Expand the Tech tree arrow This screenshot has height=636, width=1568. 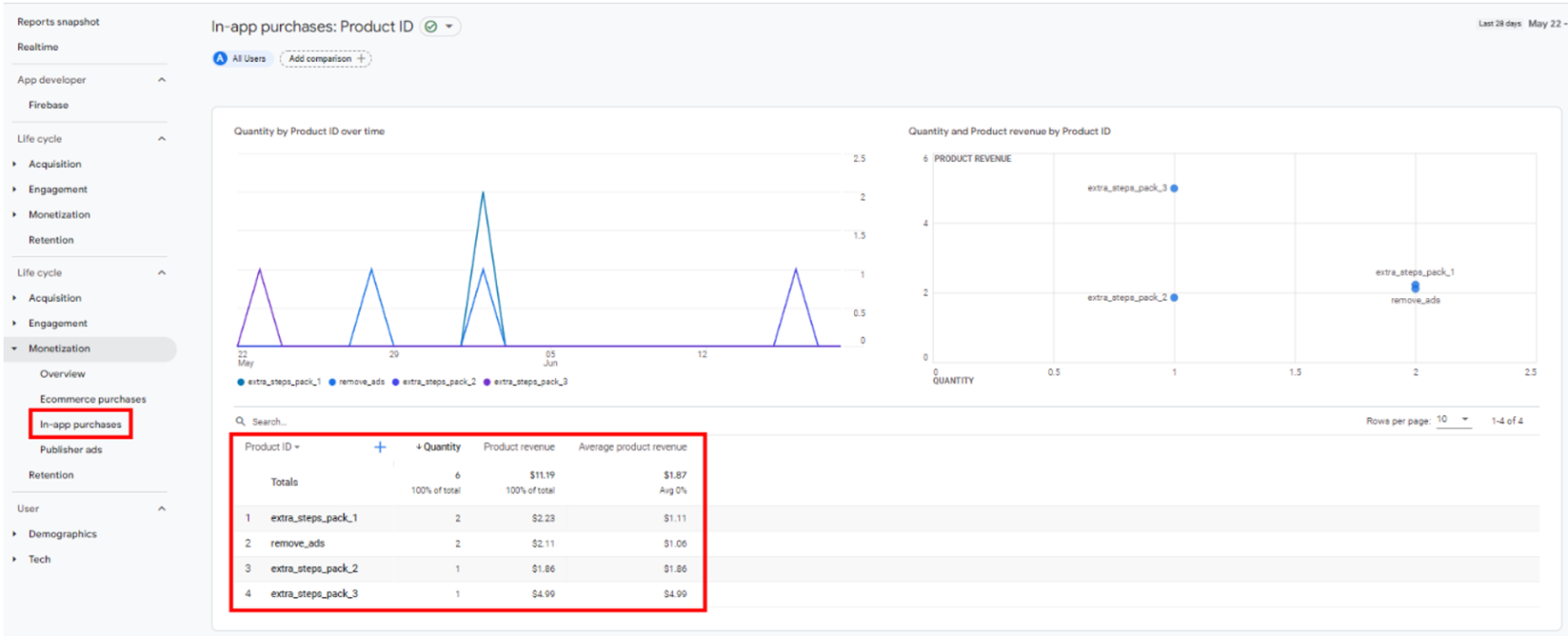(x=15, y=560)
